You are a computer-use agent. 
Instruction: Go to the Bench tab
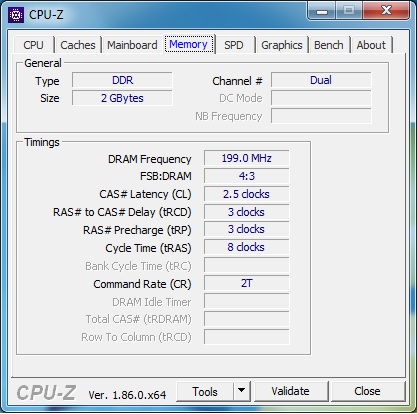pos(329,45)
